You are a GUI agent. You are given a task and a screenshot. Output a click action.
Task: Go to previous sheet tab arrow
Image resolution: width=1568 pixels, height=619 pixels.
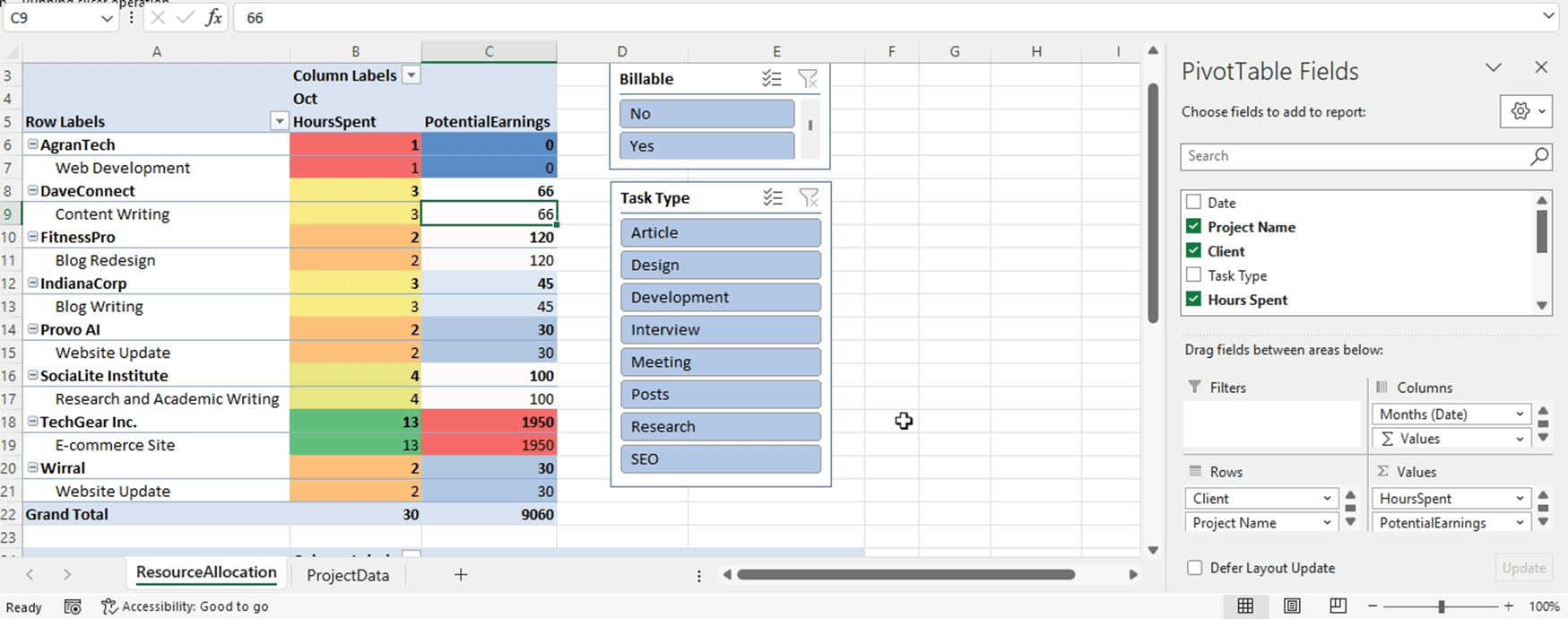(x=30, y=575)
